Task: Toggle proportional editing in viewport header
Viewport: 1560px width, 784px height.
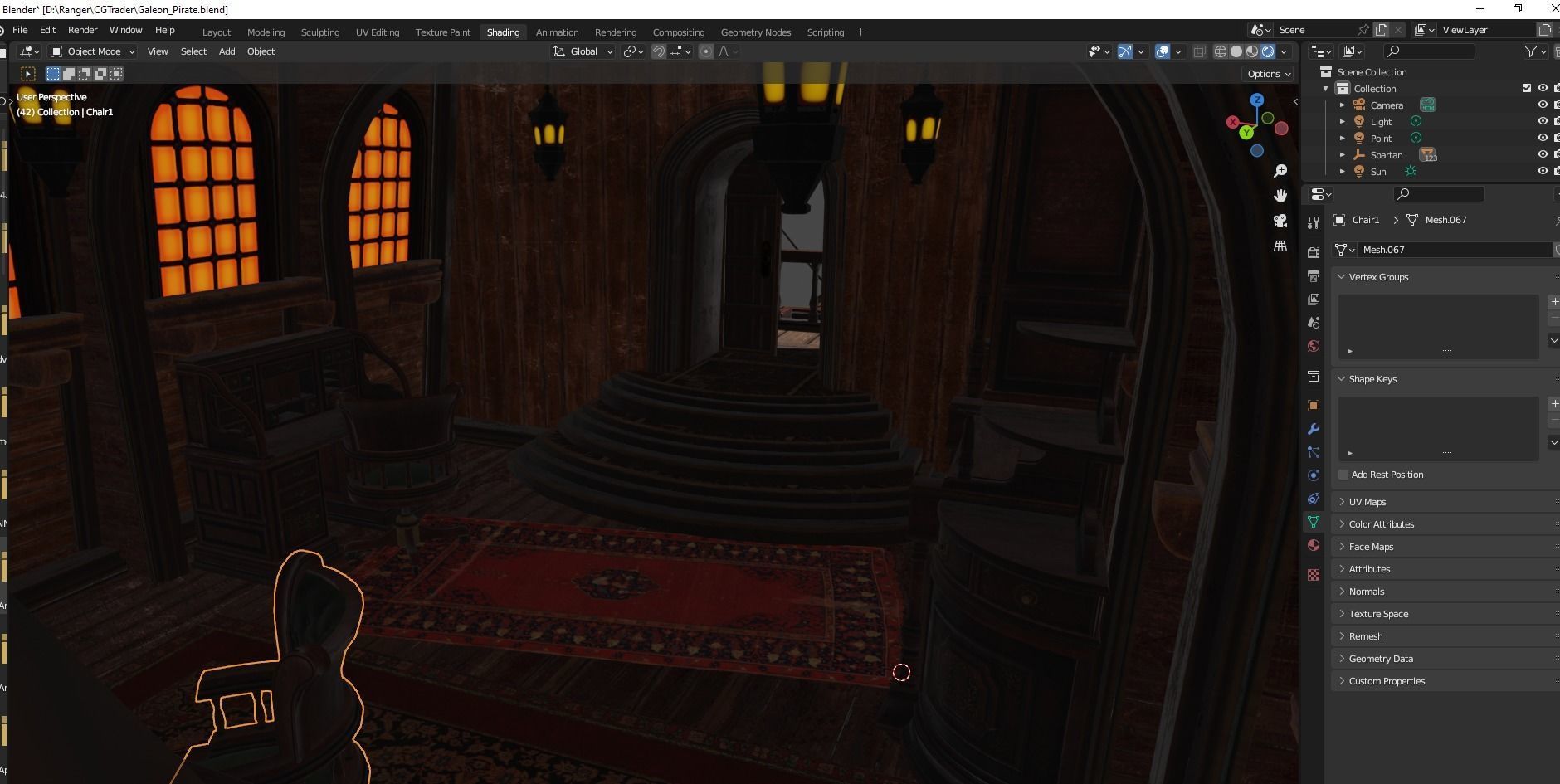Action: 706,51
